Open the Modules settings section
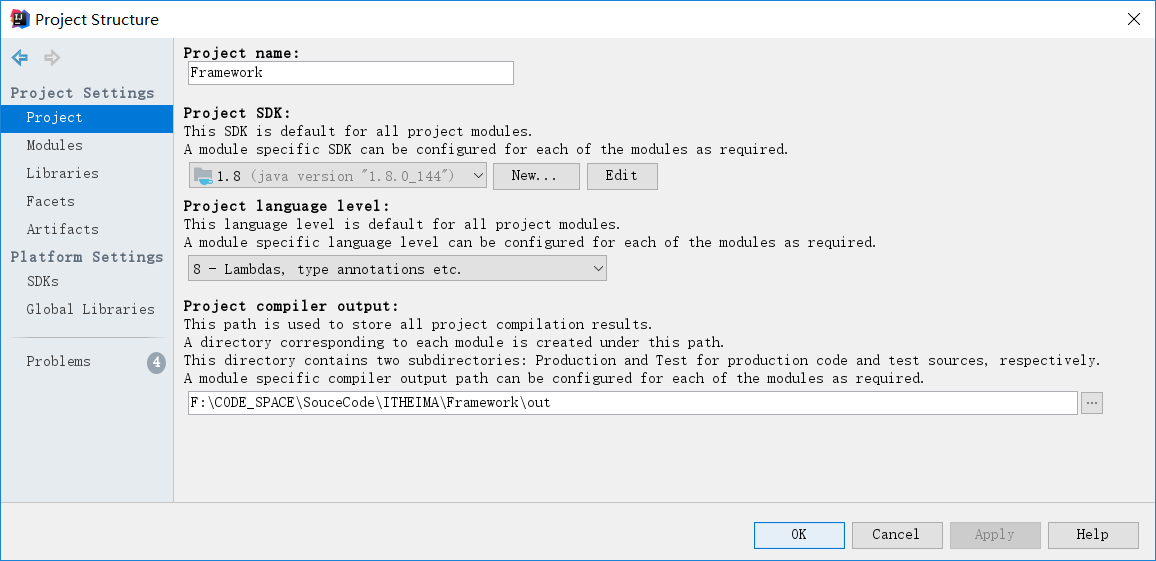 click(55, 146)
